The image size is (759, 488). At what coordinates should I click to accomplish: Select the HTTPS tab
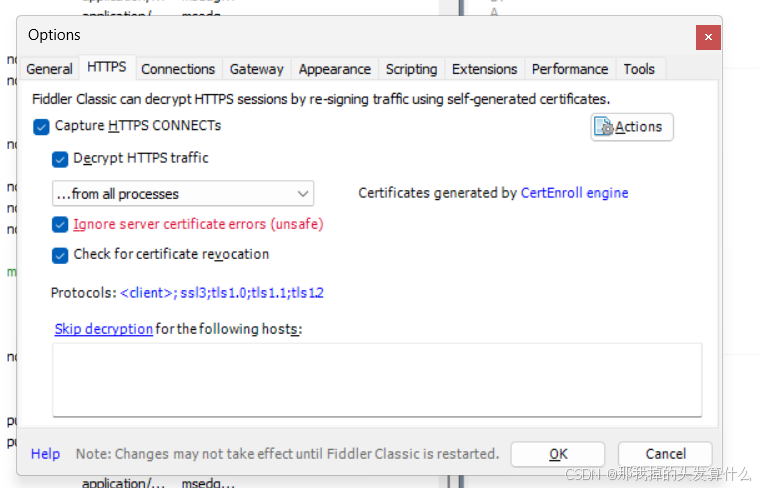pos(107,67)
